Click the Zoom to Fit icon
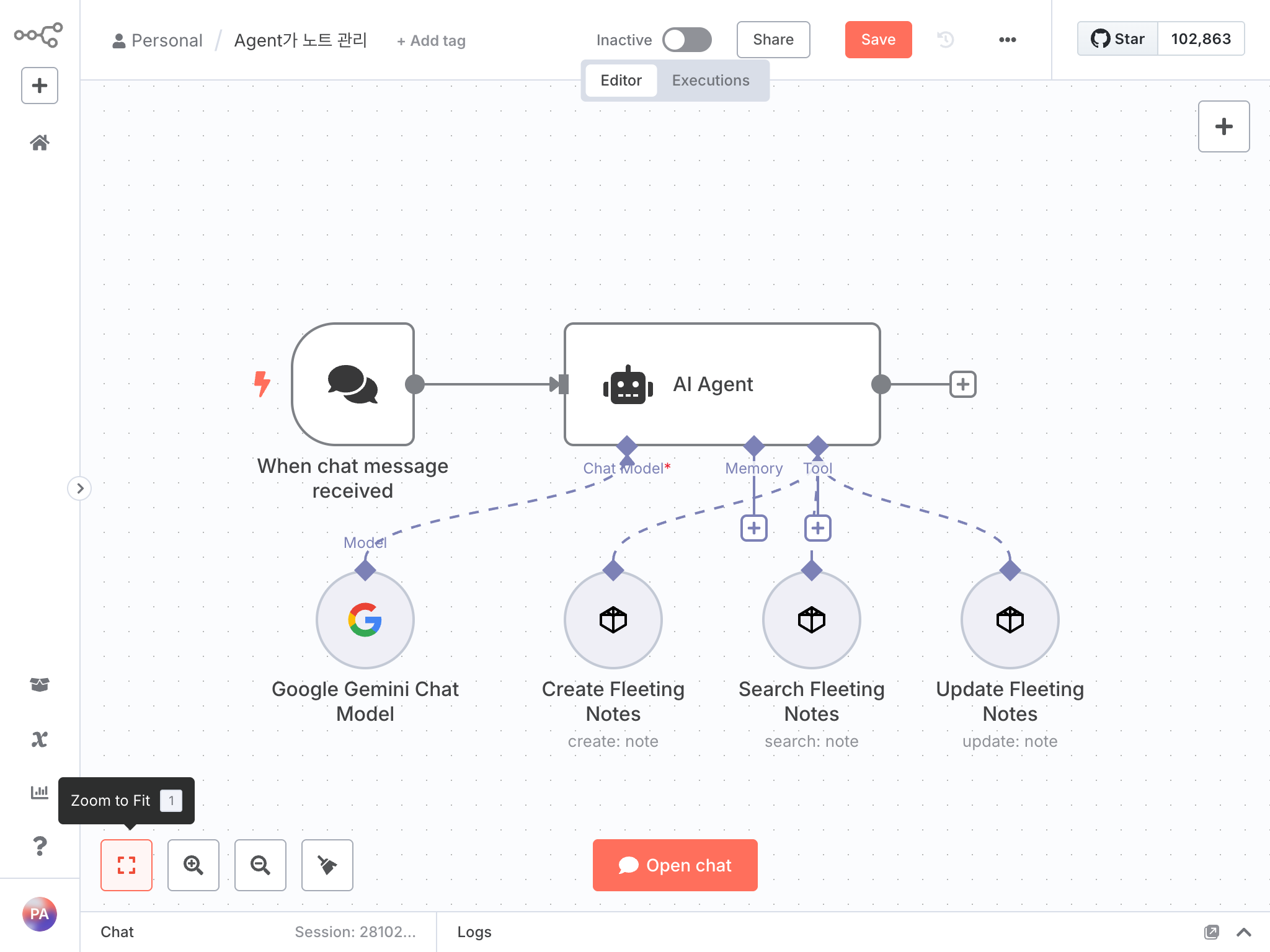 (x=127, y=865)
